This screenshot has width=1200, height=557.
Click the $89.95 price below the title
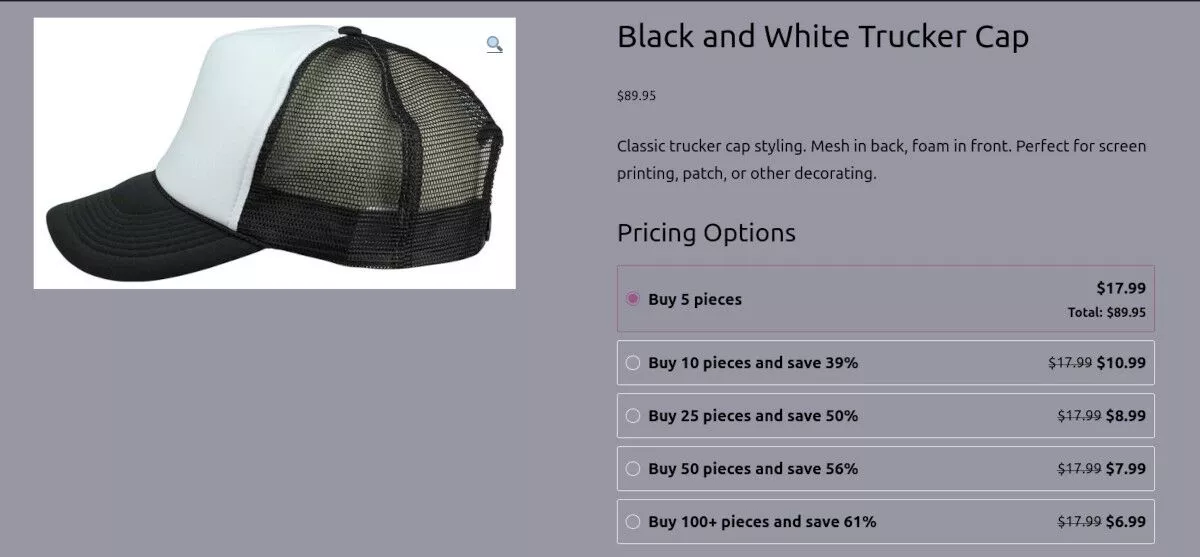coord(636,96)
